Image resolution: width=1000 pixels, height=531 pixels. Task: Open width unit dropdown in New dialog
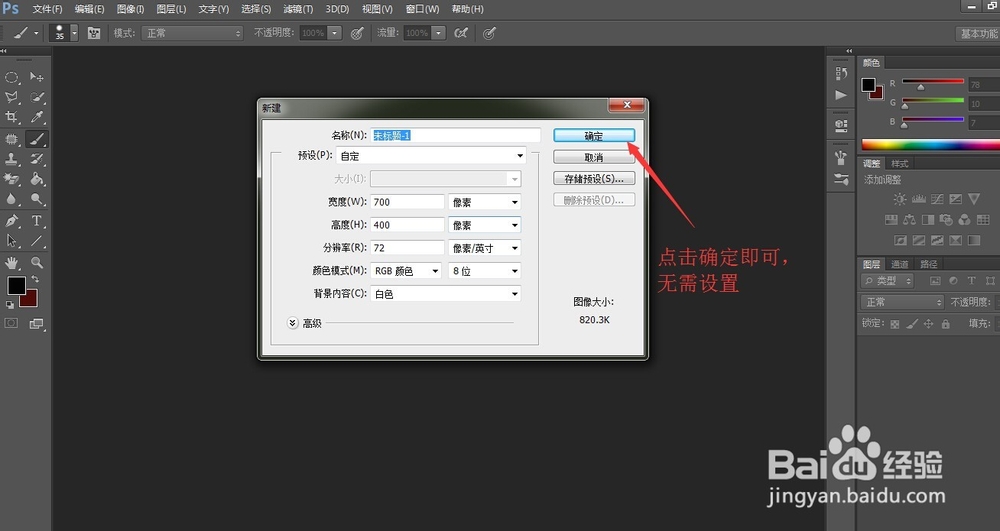coord(485,202)
